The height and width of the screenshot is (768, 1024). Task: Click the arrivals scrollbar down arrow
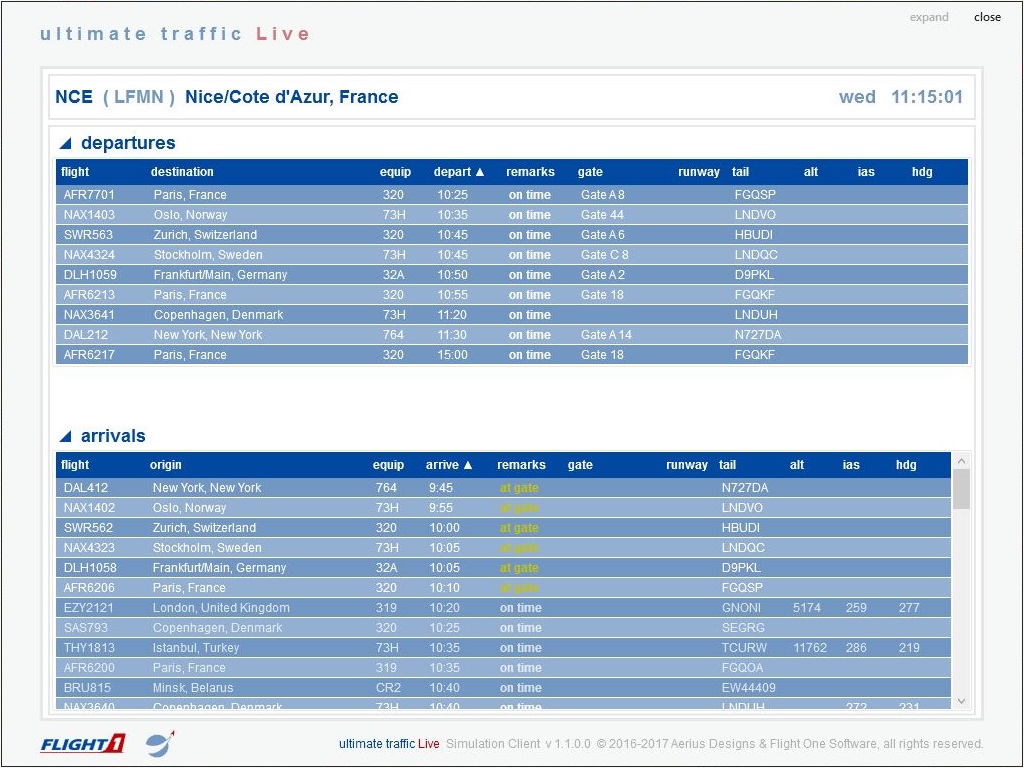point(961,701)
